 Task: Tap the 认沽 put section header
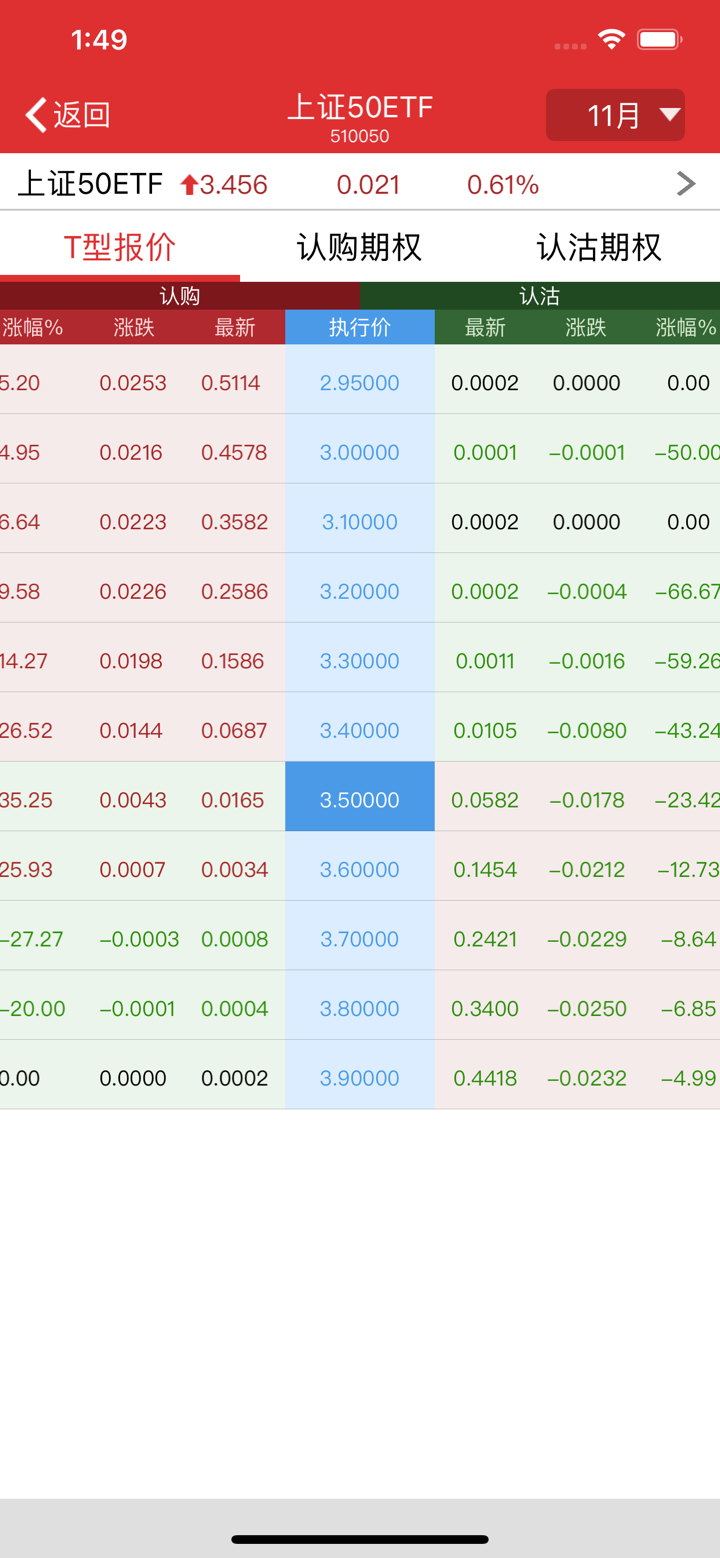tap(540, 296)
